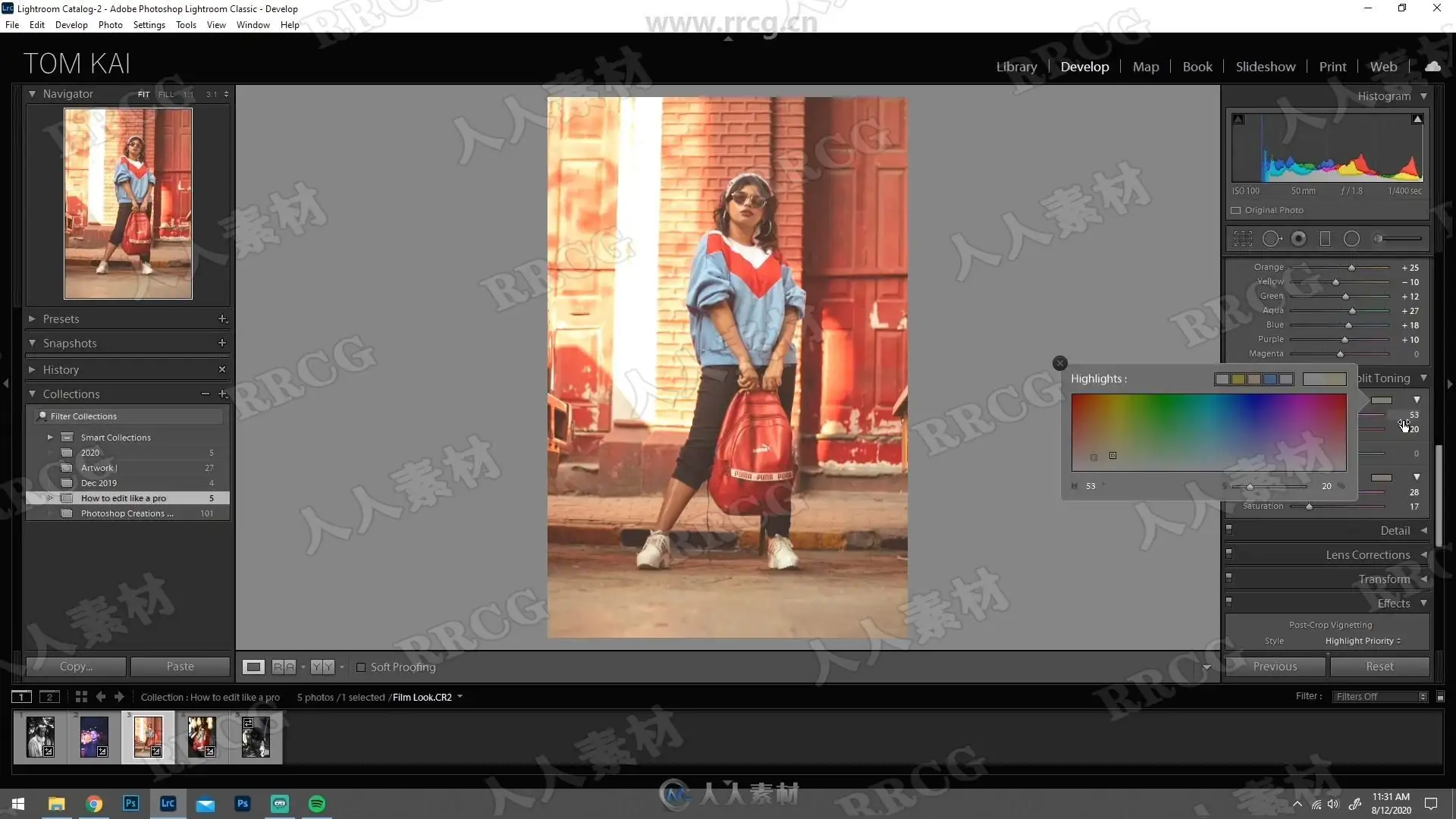
Task: Click the Previous button
Action: point(1275,667)
